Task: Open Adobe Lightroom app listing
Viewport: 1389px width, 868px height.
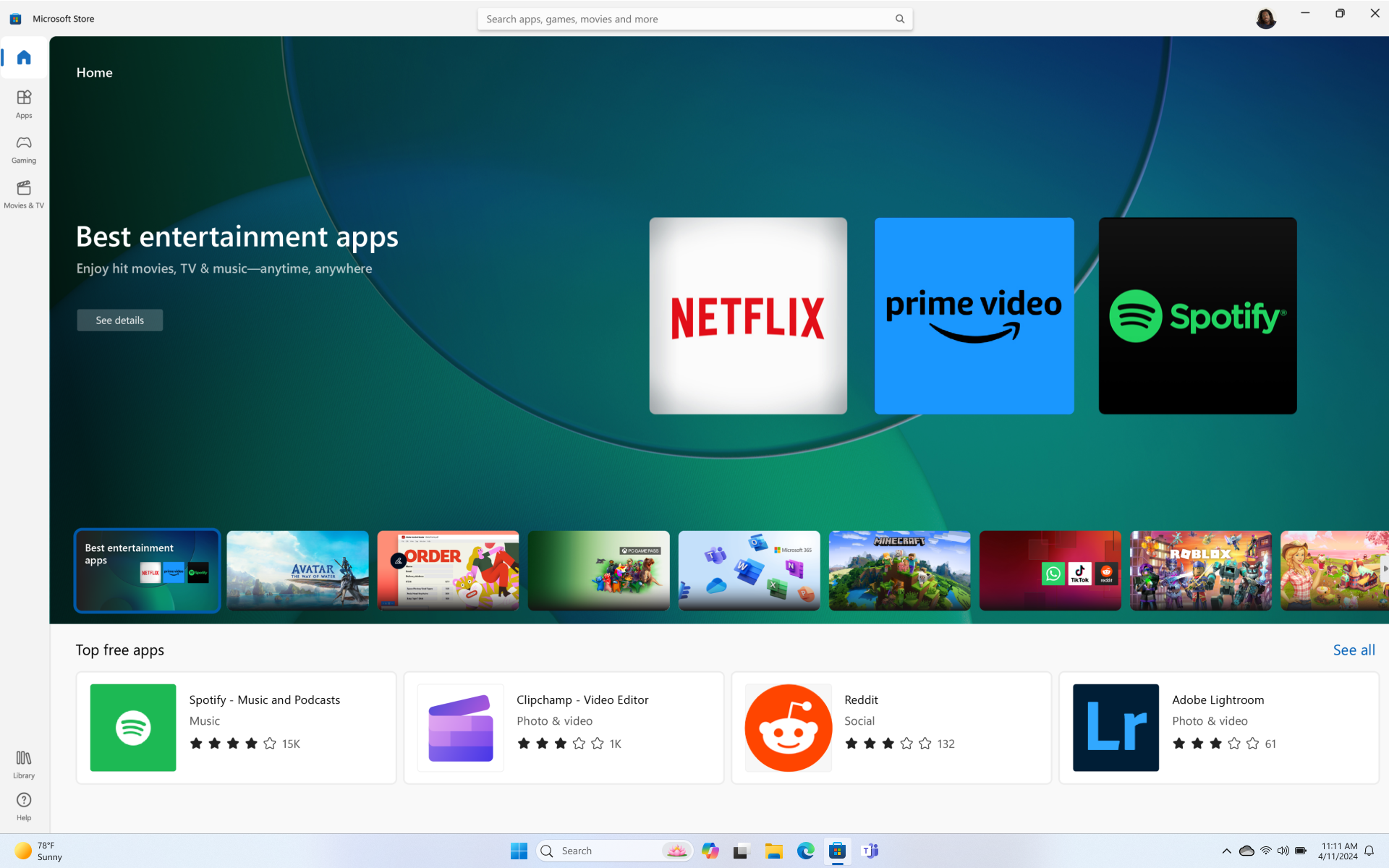Action: pos(1219,728)
